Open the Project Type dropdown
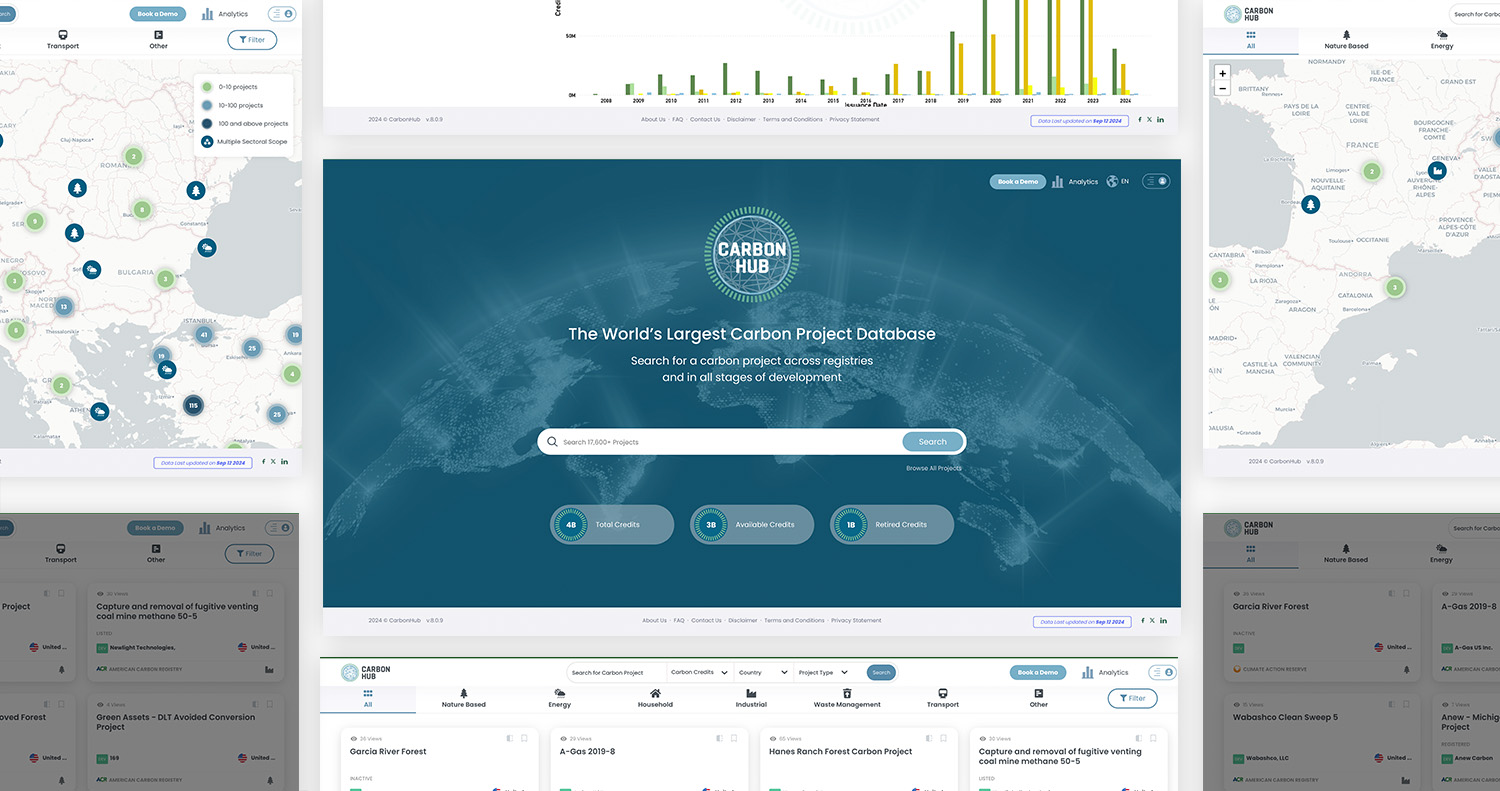Image resolution: width=1500 pixels, height=791 pixels. [x=823, y=673]
